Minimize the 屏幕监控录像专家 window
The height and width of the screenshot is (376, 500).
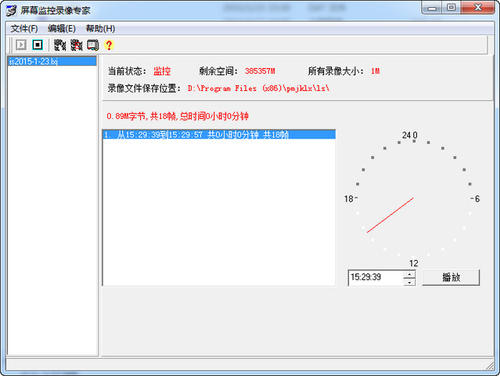(x=432, y=8)
